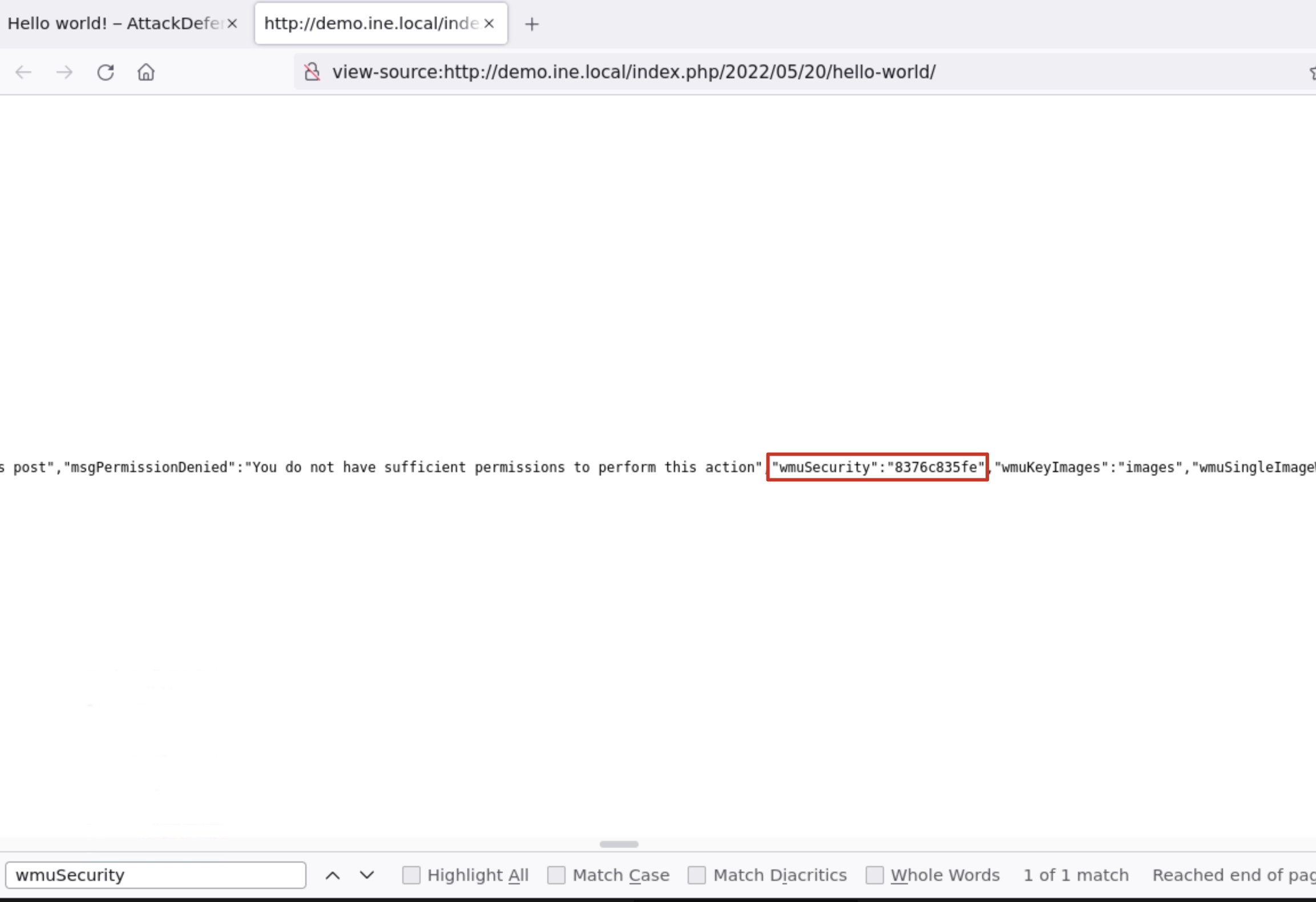Screen dimensions: 1316x902
Task: Navigate forward a page
Action: 64,72
